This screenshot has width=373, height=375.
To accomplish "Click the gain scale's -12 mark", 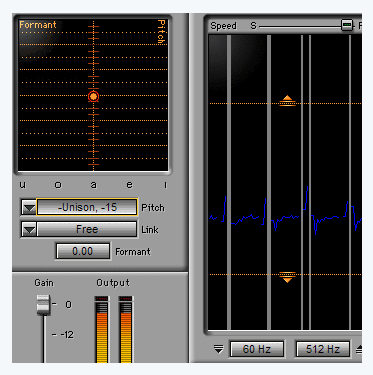I will [67, 334].
